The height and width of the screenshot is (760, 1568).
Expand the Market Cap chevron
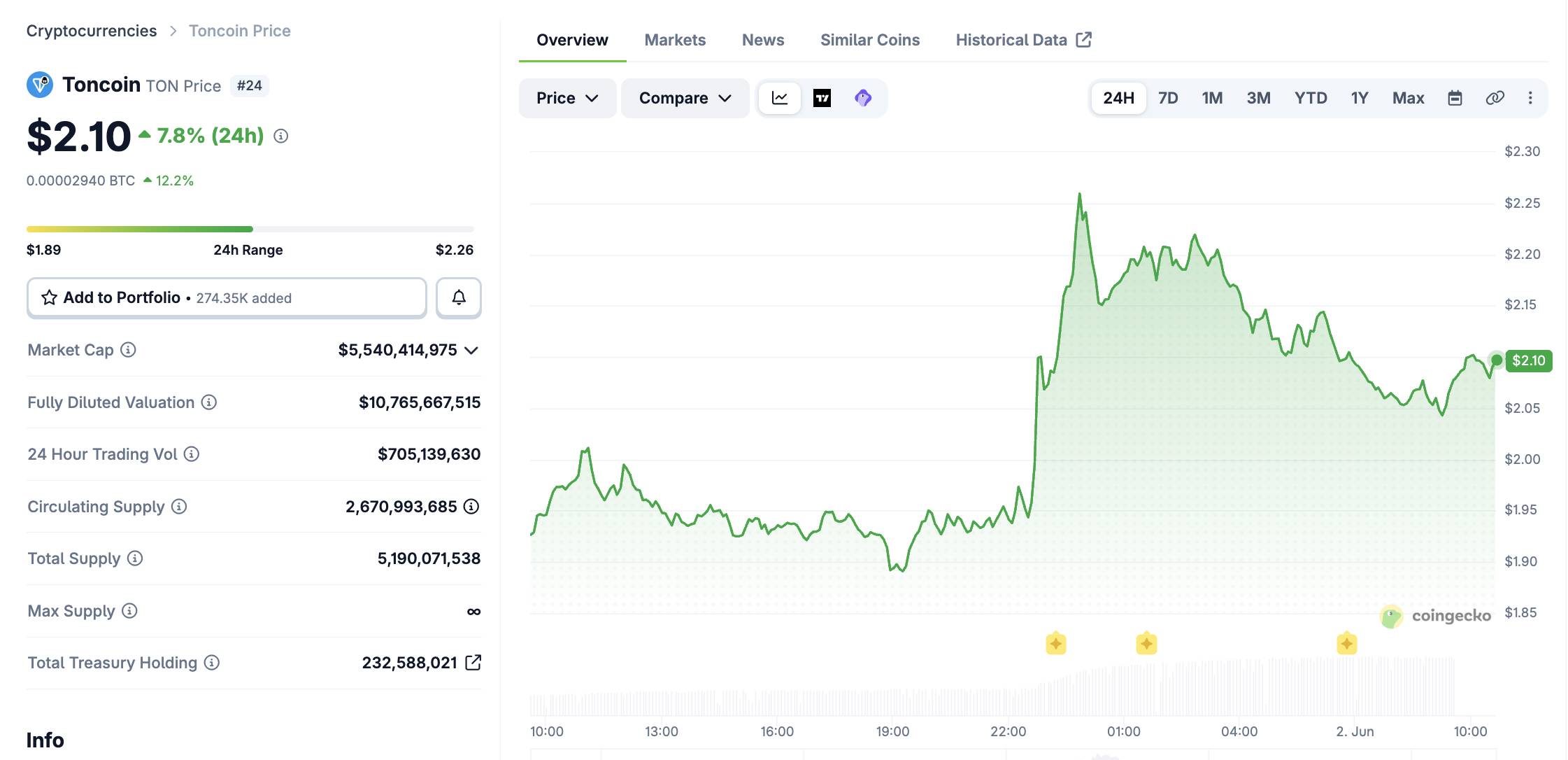click(471, 350)
